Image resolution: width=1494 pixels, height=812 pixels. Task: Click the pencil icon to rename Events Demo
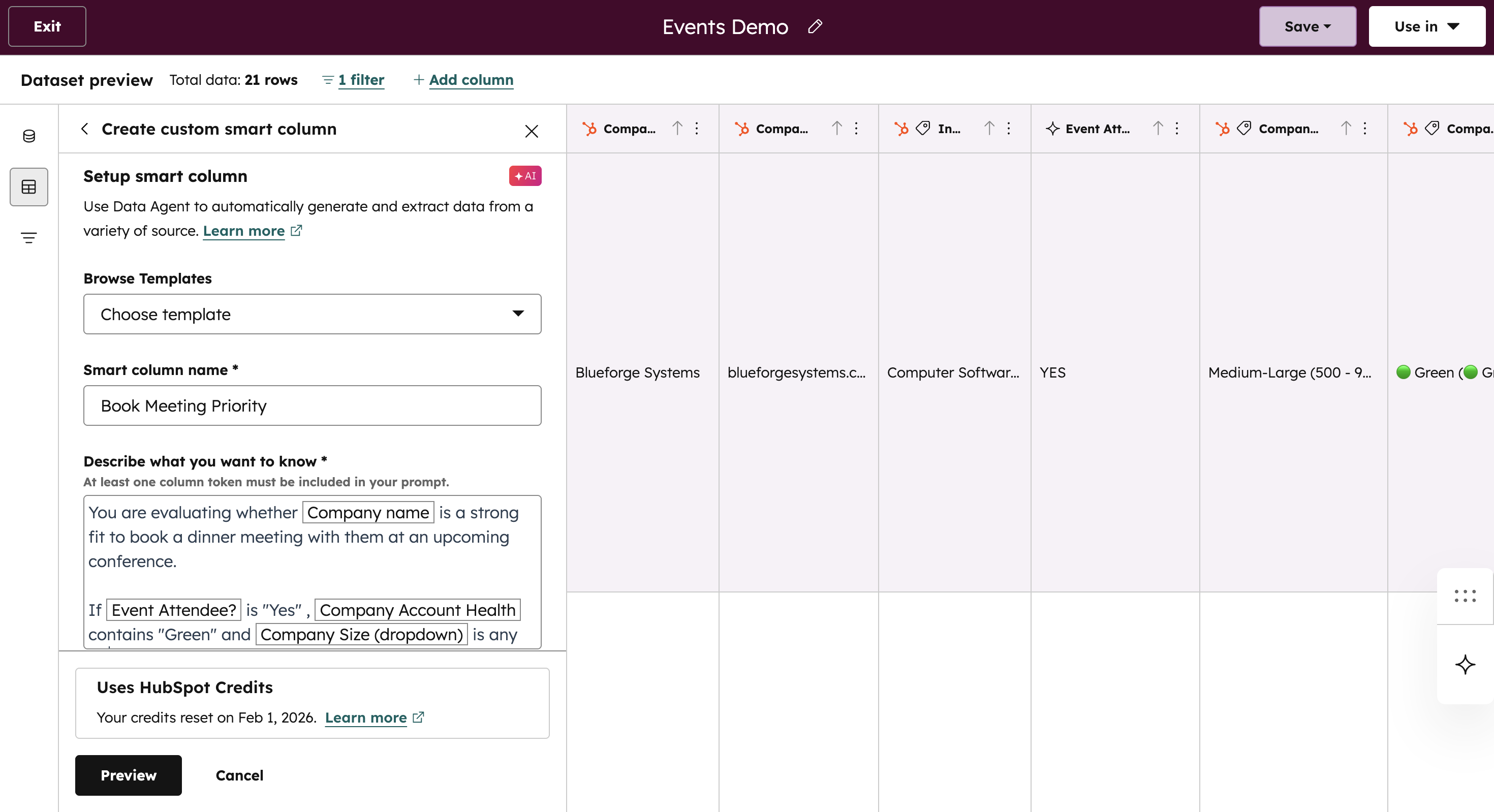click(815, 27)
